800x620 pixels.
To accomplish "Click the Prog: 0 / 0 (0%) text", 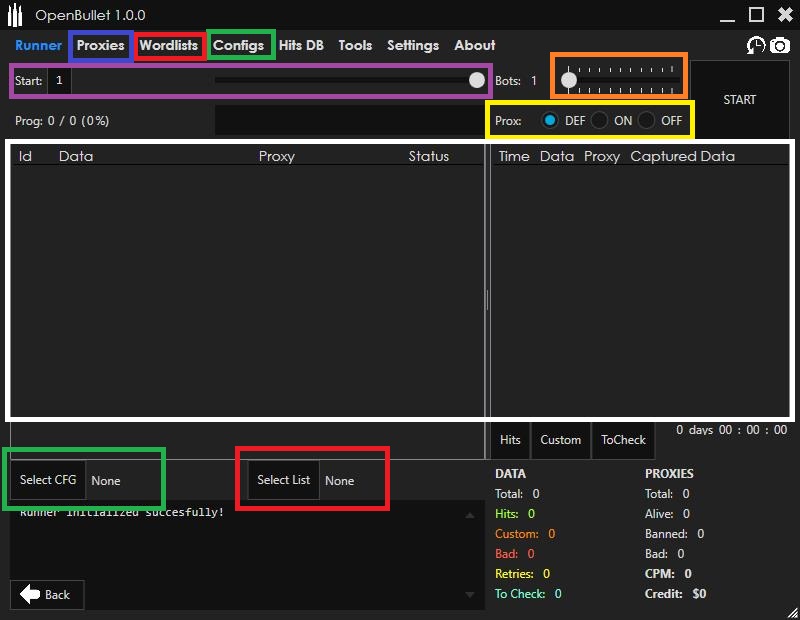I will pyautogui.click(x=62, y=121).
